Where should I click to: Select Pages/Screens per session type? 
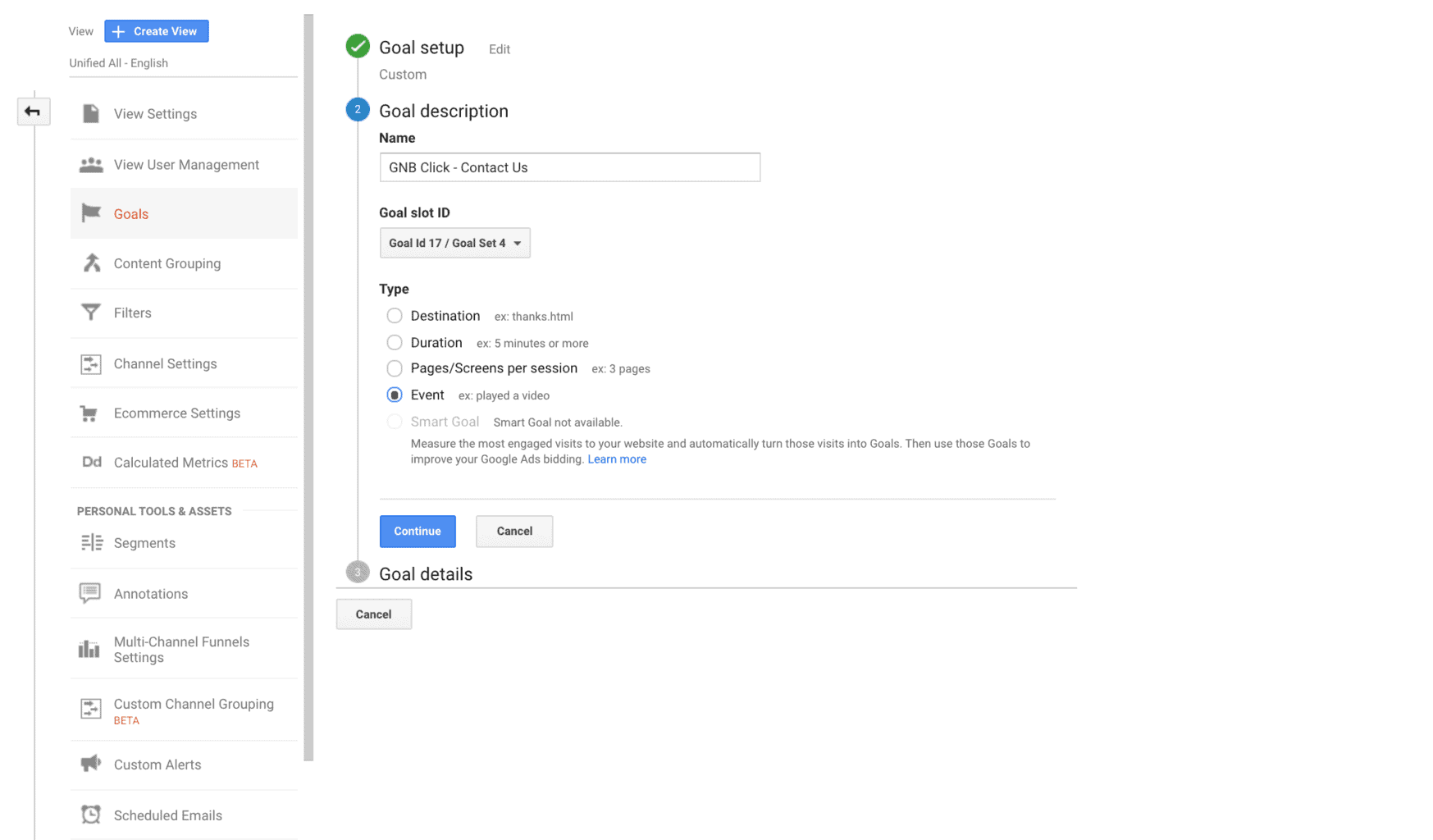[395, 368]
